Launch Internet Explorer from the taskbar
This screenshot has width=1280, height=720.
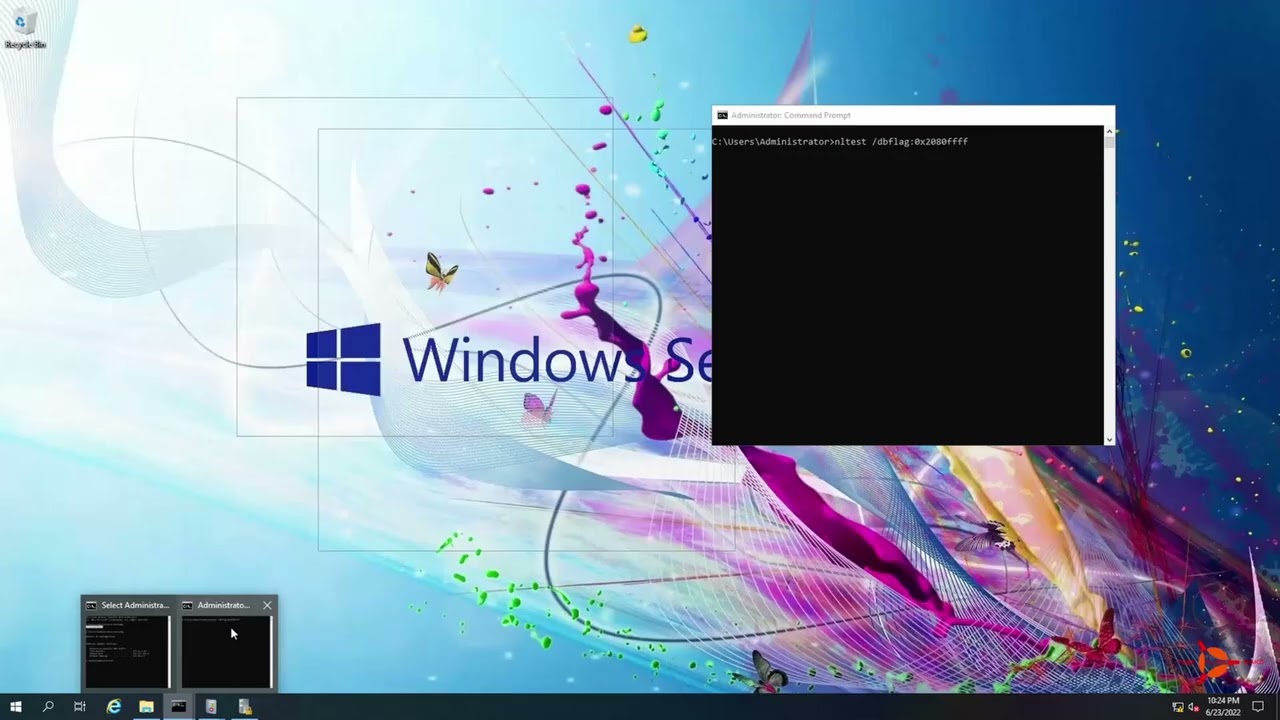point(113,706)
